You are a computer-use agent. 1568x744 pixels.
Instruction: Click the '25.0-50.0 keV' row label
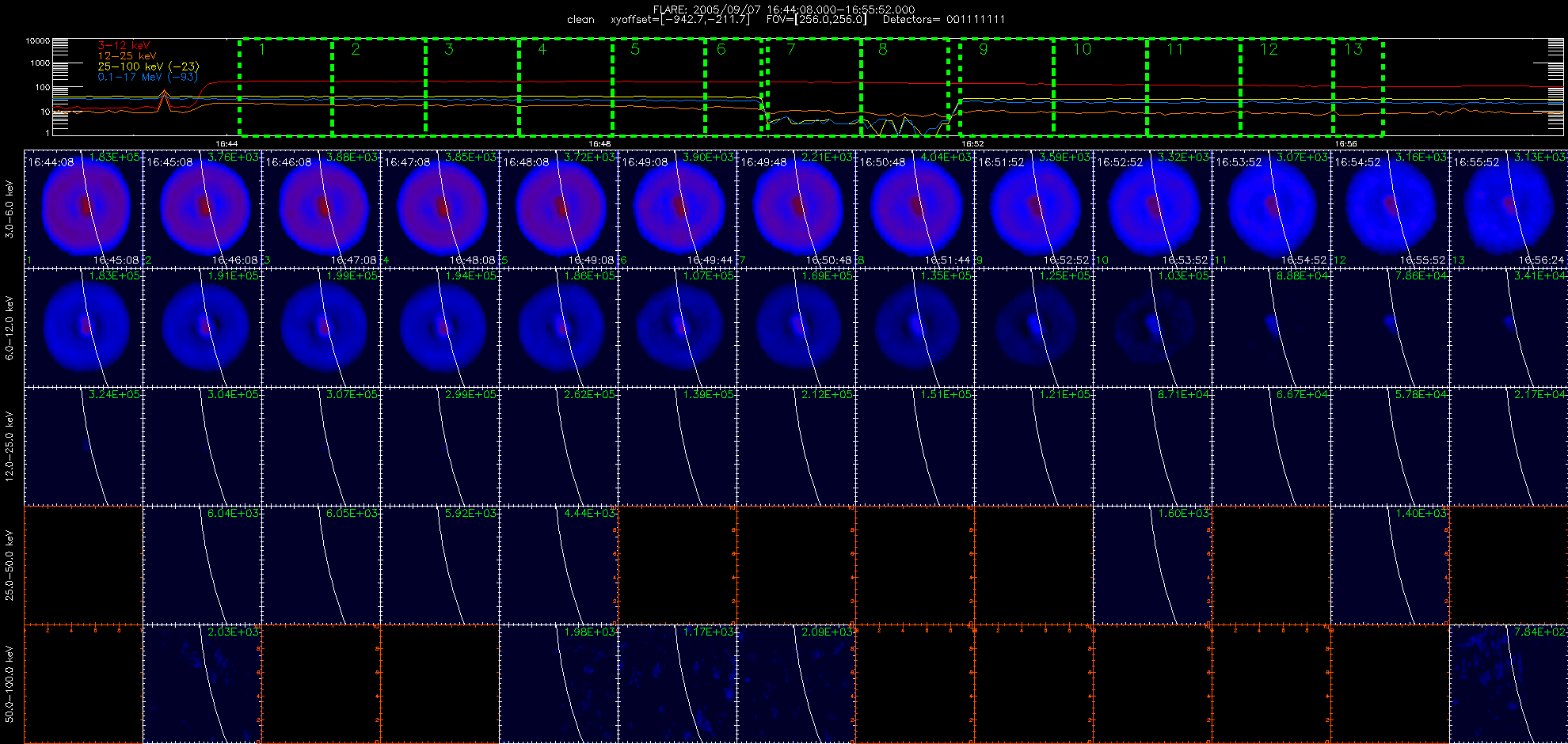click(x=10, y=565)
